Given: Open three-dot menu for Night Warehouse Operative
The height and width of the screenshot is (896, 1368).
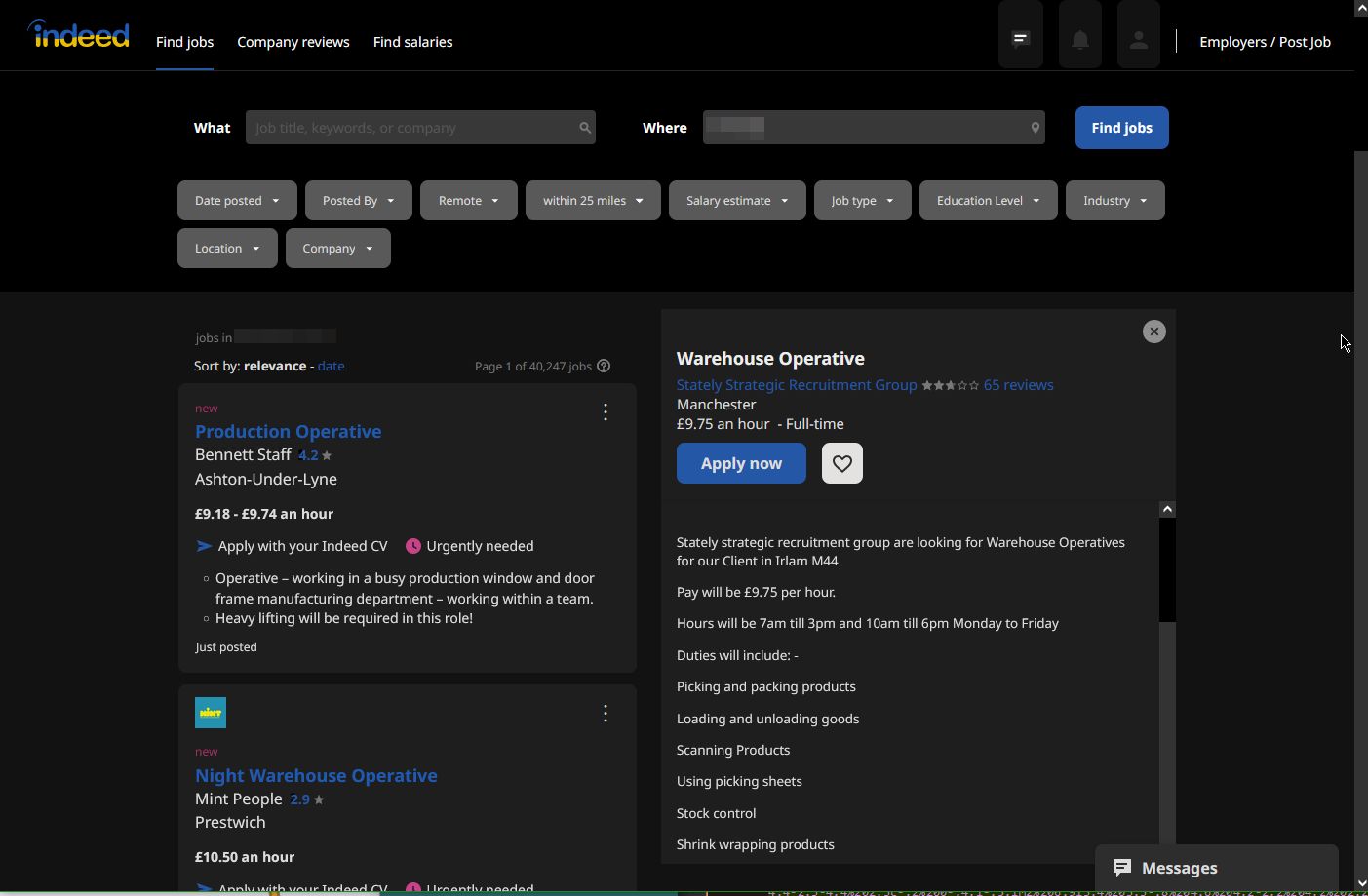Looking at the screenshot, I should (606, 714).
